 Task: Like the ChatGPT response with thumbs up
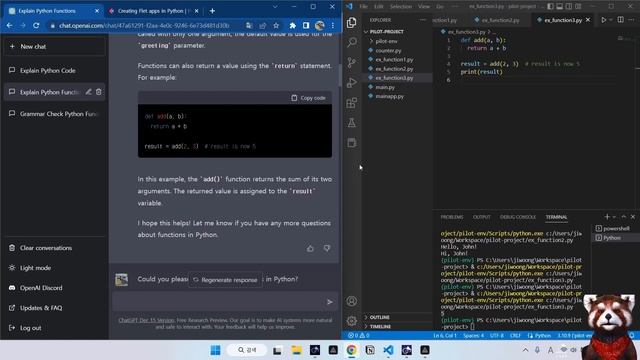pyautogui.click(x=310, y=248)
